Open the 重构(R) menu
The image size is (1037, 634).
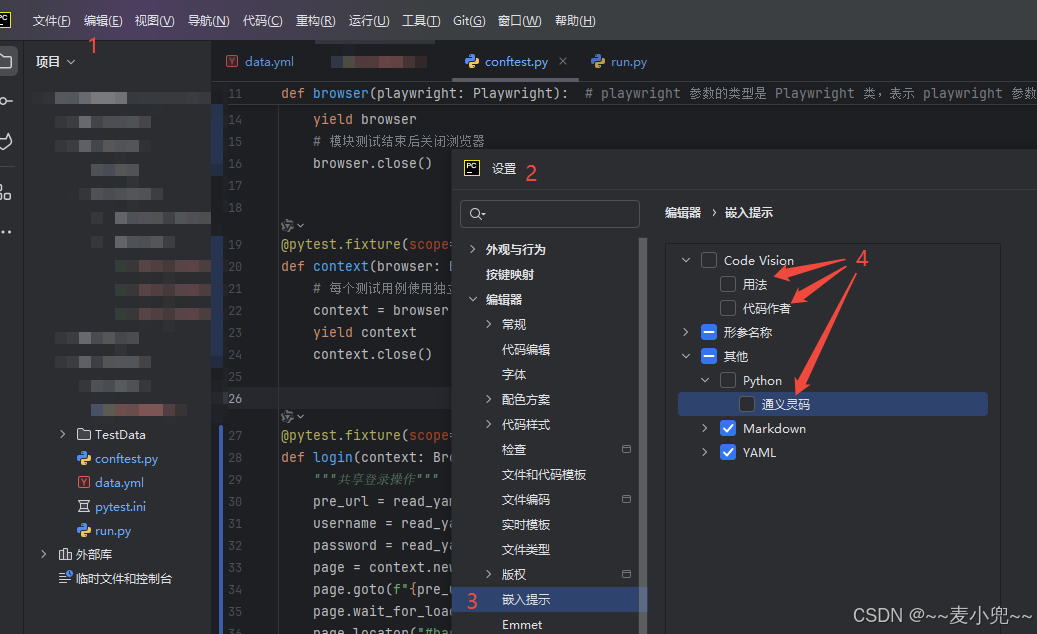315,20
